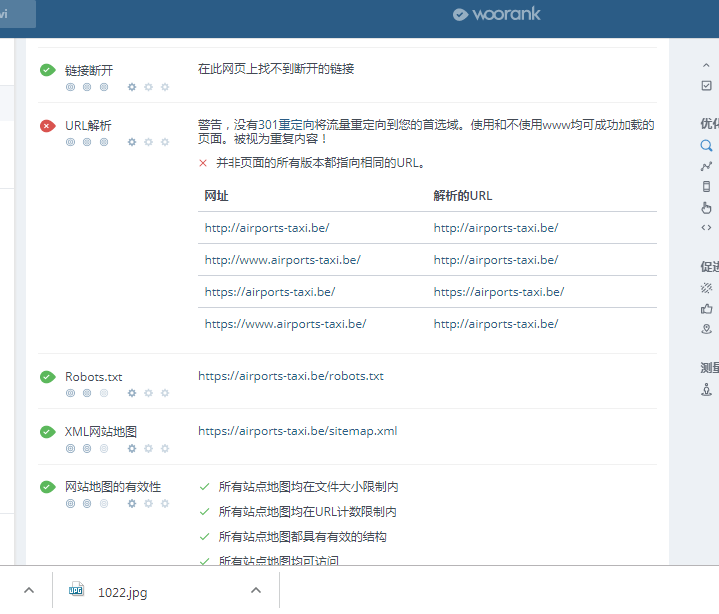Open the line-chart icon in sidebar
Screen dimensions: 719x614
[706, 166]
